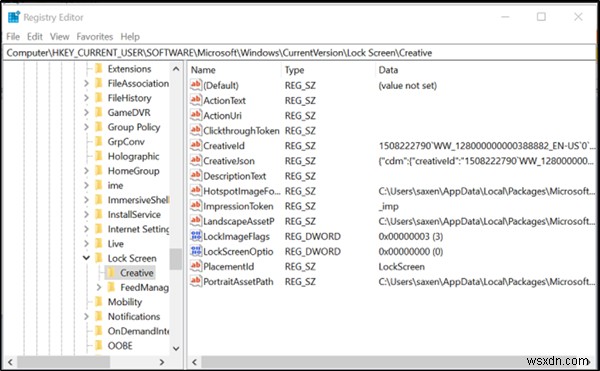Click the GameDVR folder icon

(x=99, y=112)
